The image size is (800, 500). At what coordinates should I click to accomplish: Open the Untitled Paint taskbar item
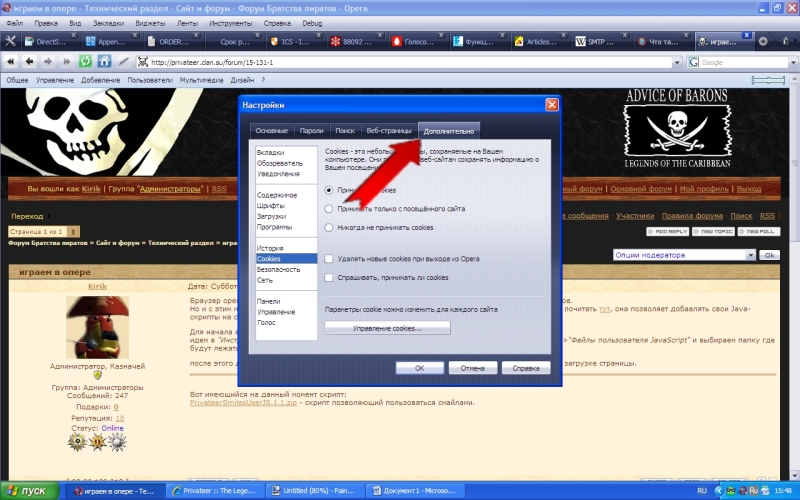tap(315, 491)
